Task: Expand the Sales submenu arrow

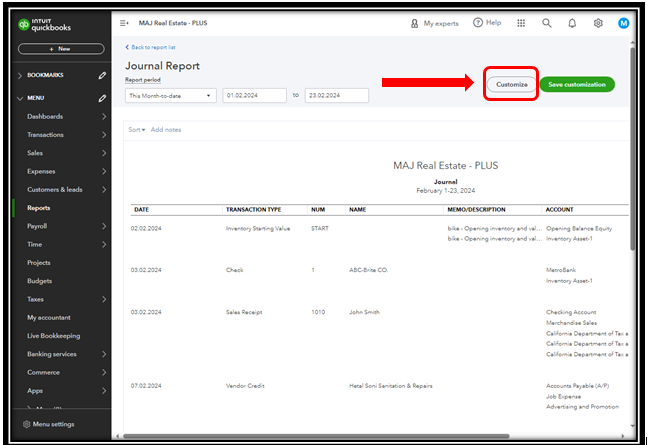Action: 104,153
